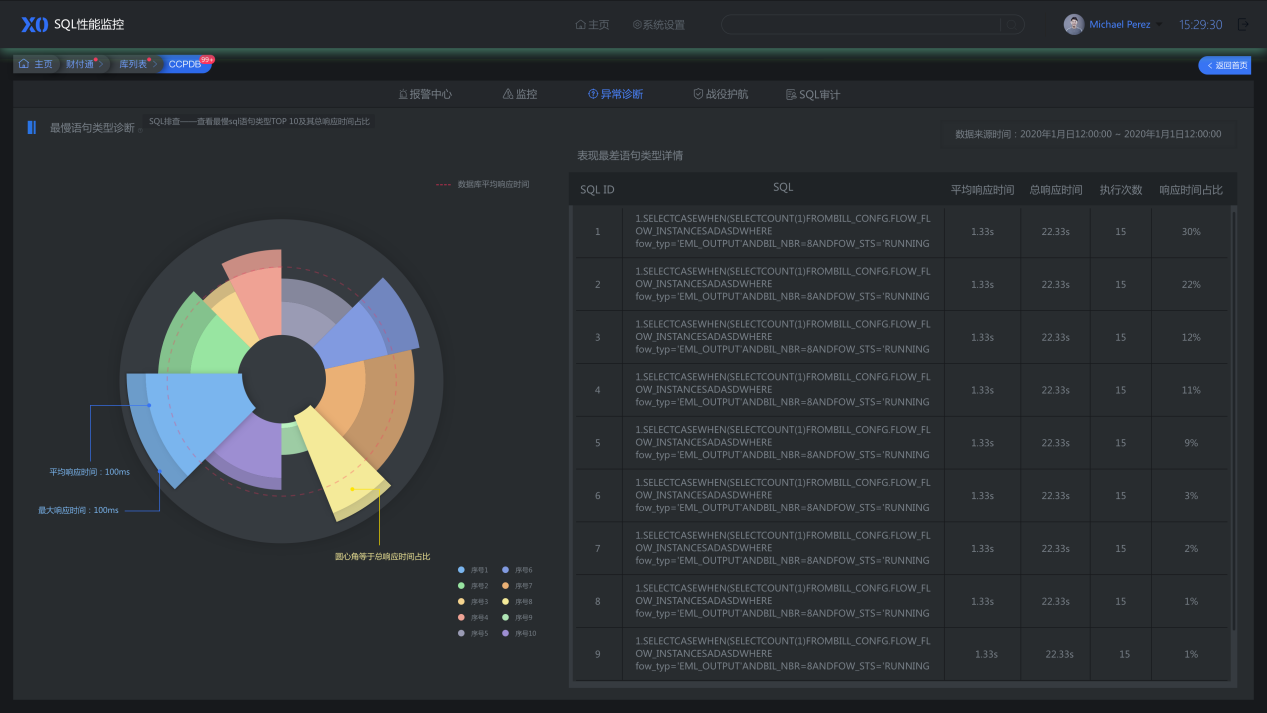1267x713 pixels.
Task: Click the alarm bell icon beside 报警中心
Action: tap(403, 94)
